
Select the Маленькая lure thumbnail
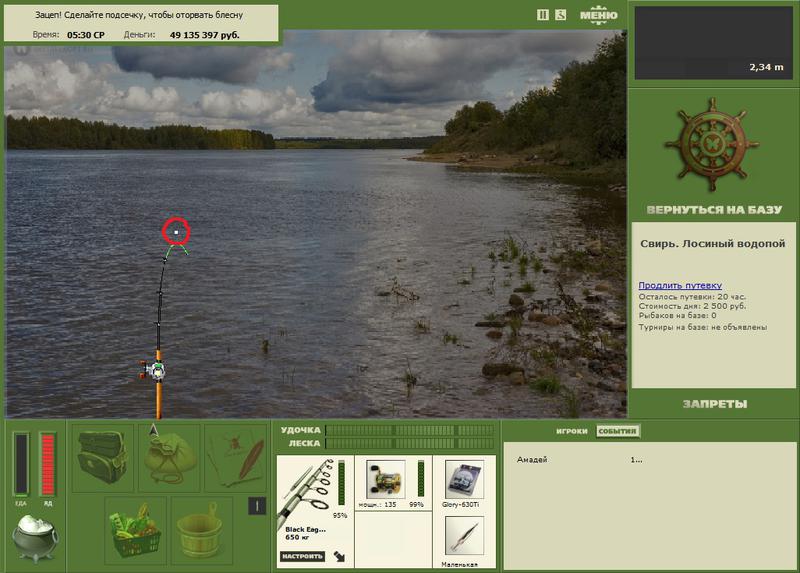(x=464, y=535)
